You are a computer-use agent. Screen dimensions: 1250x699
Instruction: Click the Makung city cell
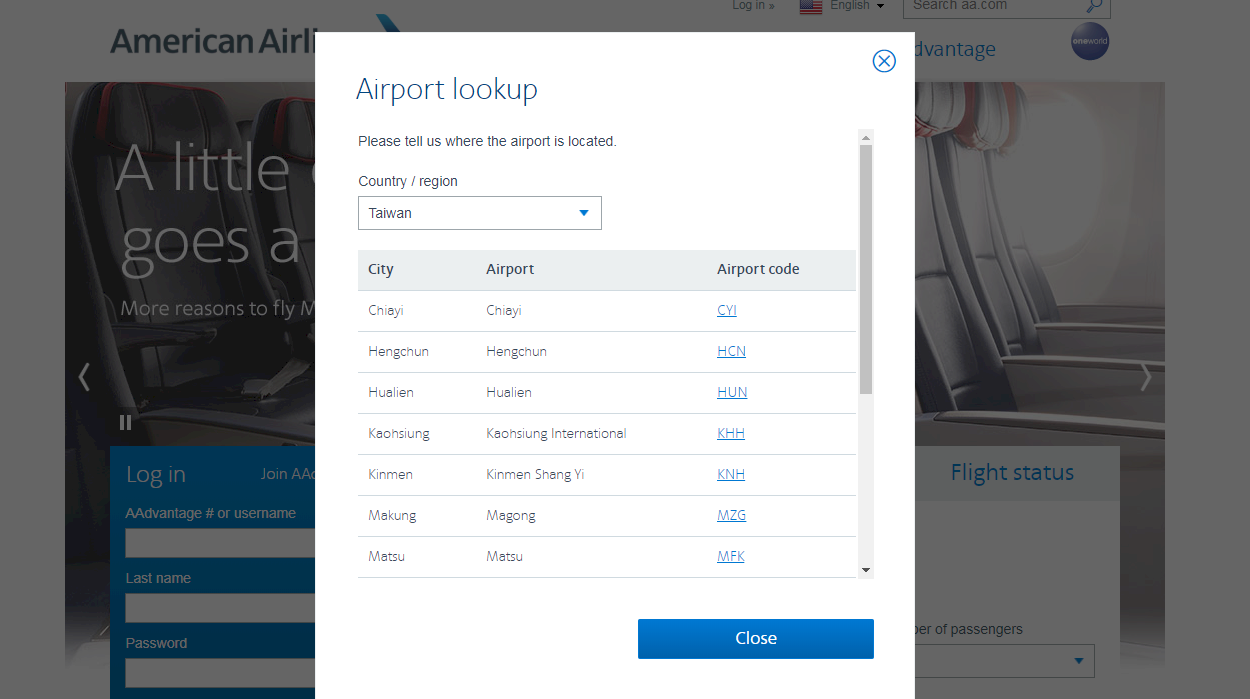click(392, 515)
